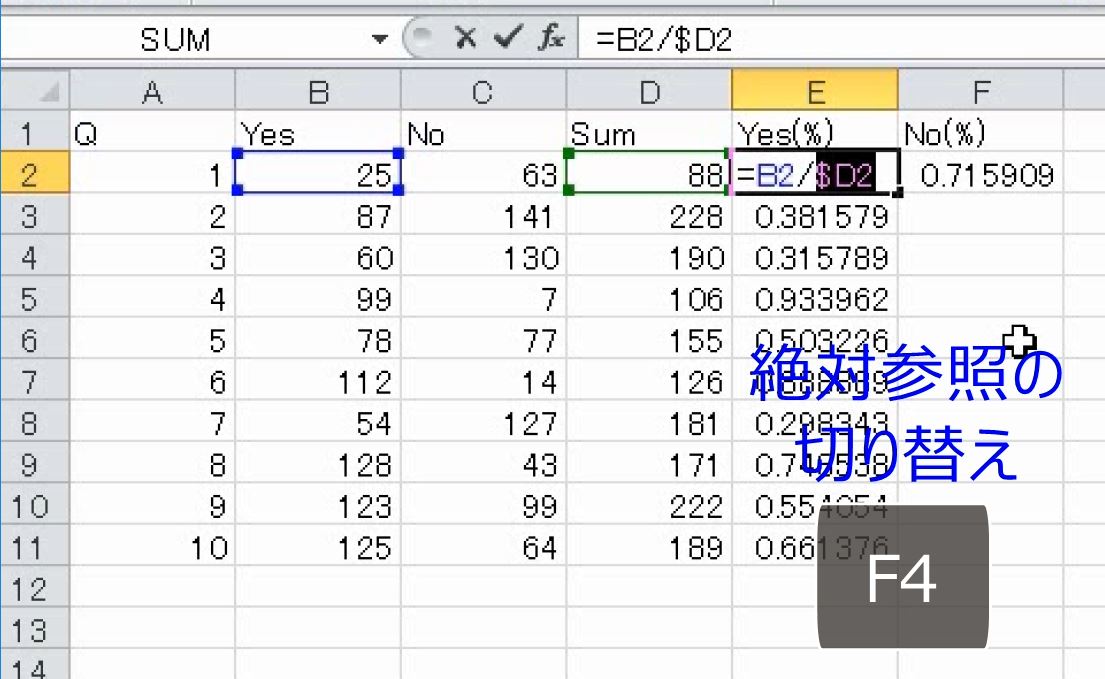1105x679 pixels.
Task: Select row 8 header
Action: (35, 422)
